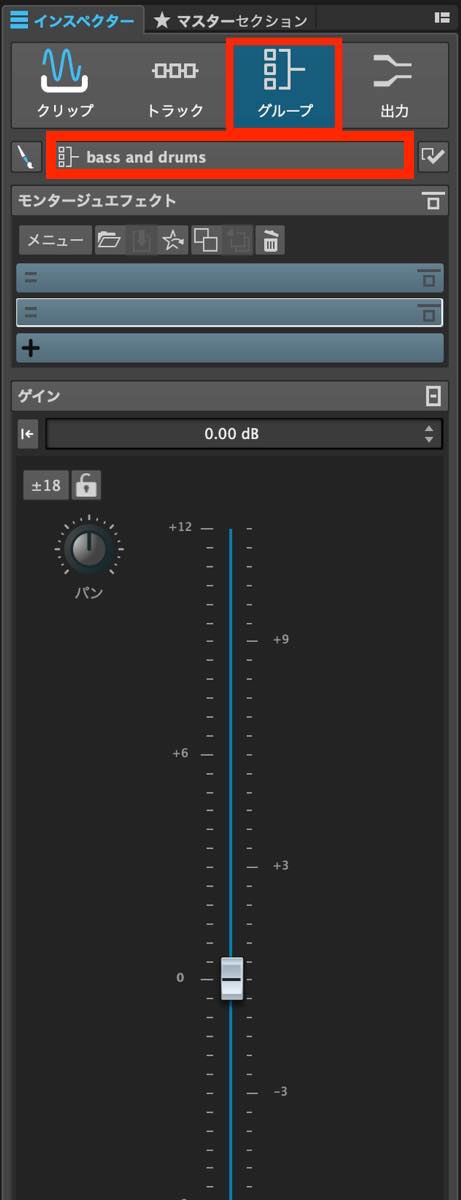This screenshot has width=461, height=1200.
Task: Toggle the ±18 gain range button
Action: tap(46, 486)
